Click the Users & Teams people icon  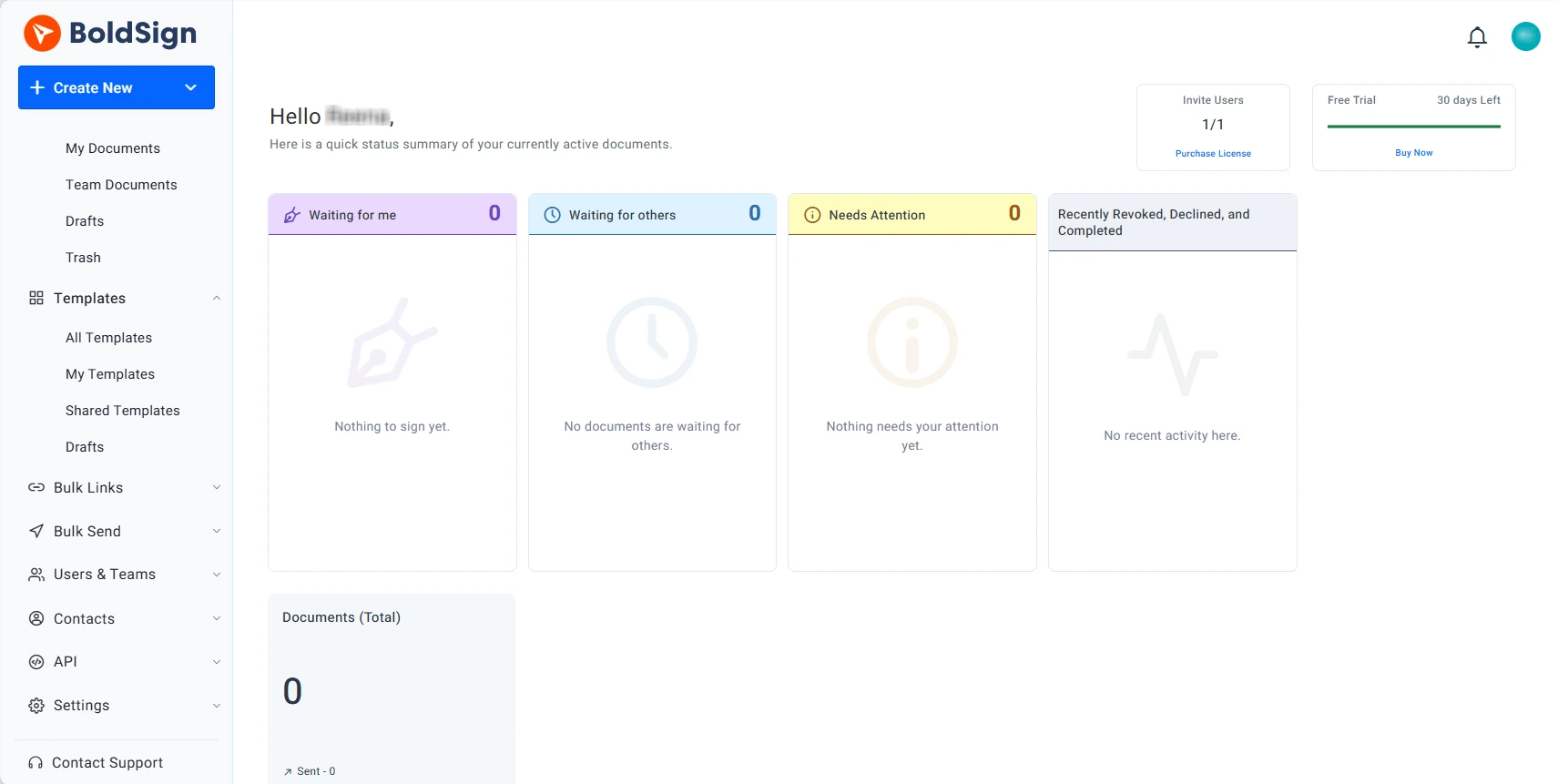point(36,575)
